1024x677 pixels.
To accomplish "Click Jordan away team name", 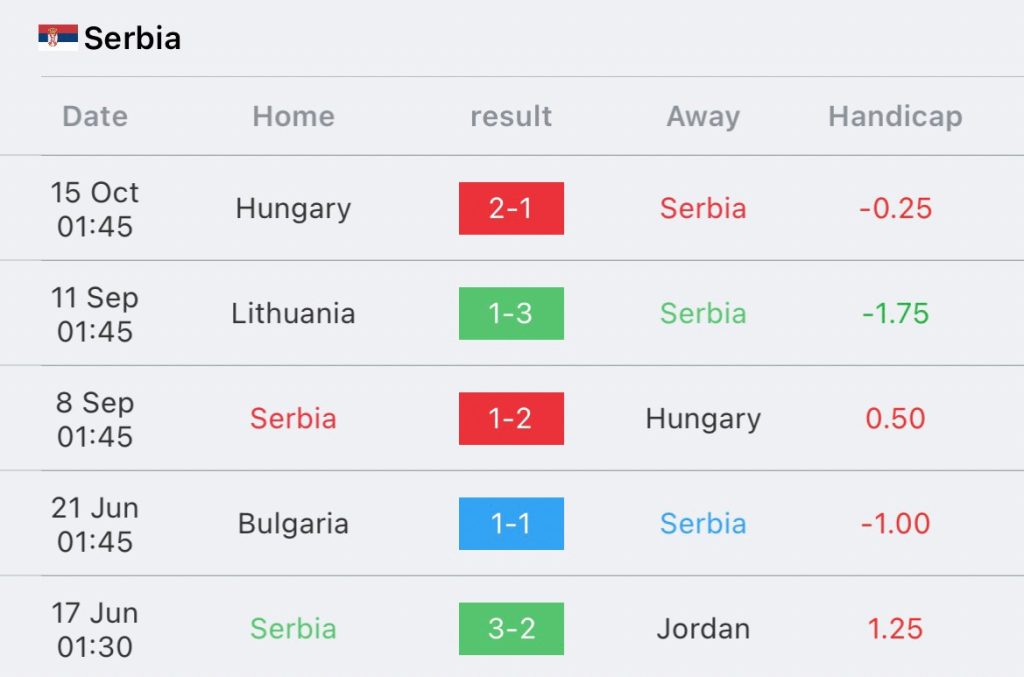I will pos(703,628).
